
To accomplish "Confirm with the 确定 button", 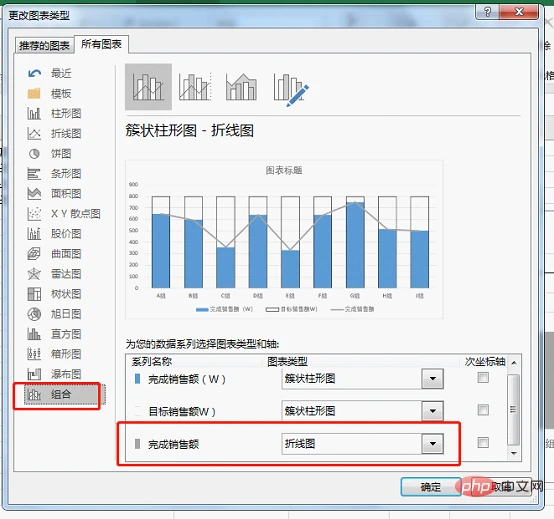I will [x=430, y=487].
